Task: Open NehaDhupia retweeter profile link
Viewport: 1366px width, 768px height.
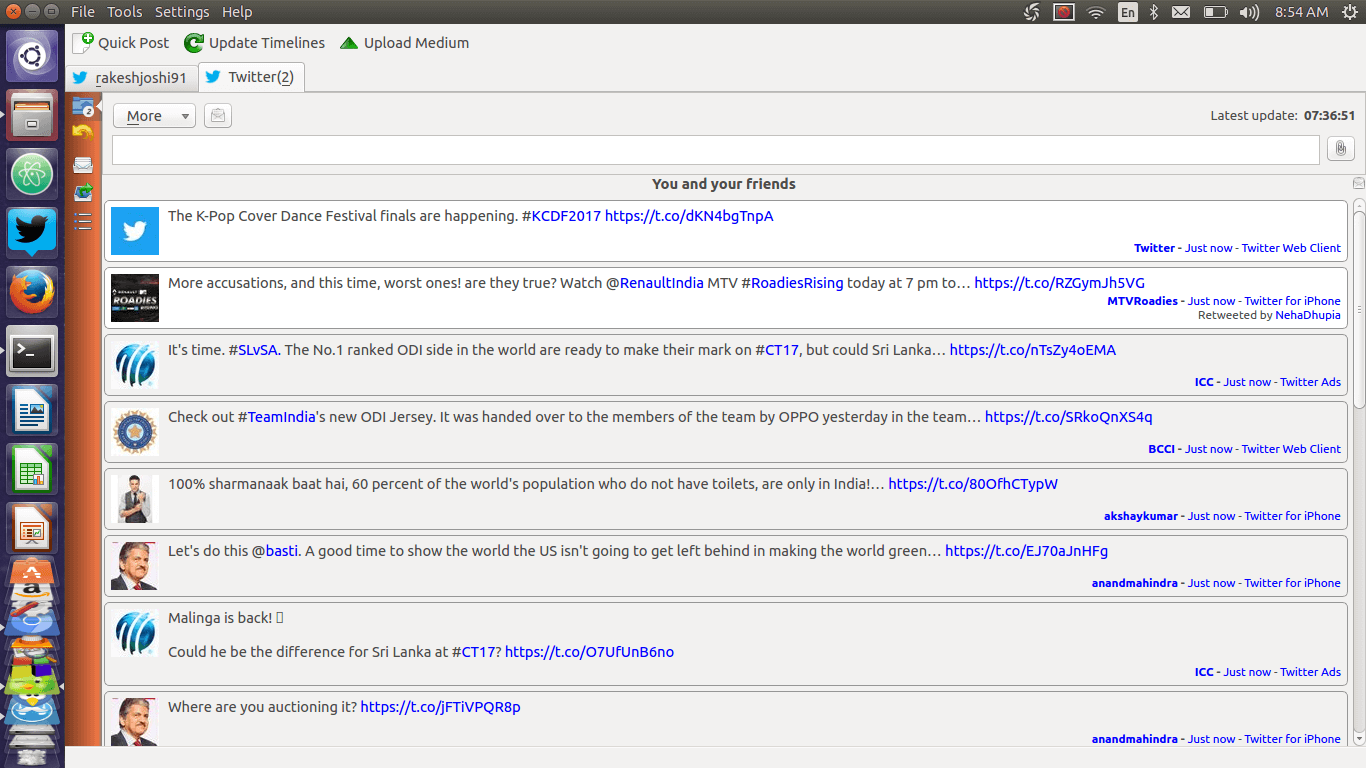Action: coord(1308,315)
